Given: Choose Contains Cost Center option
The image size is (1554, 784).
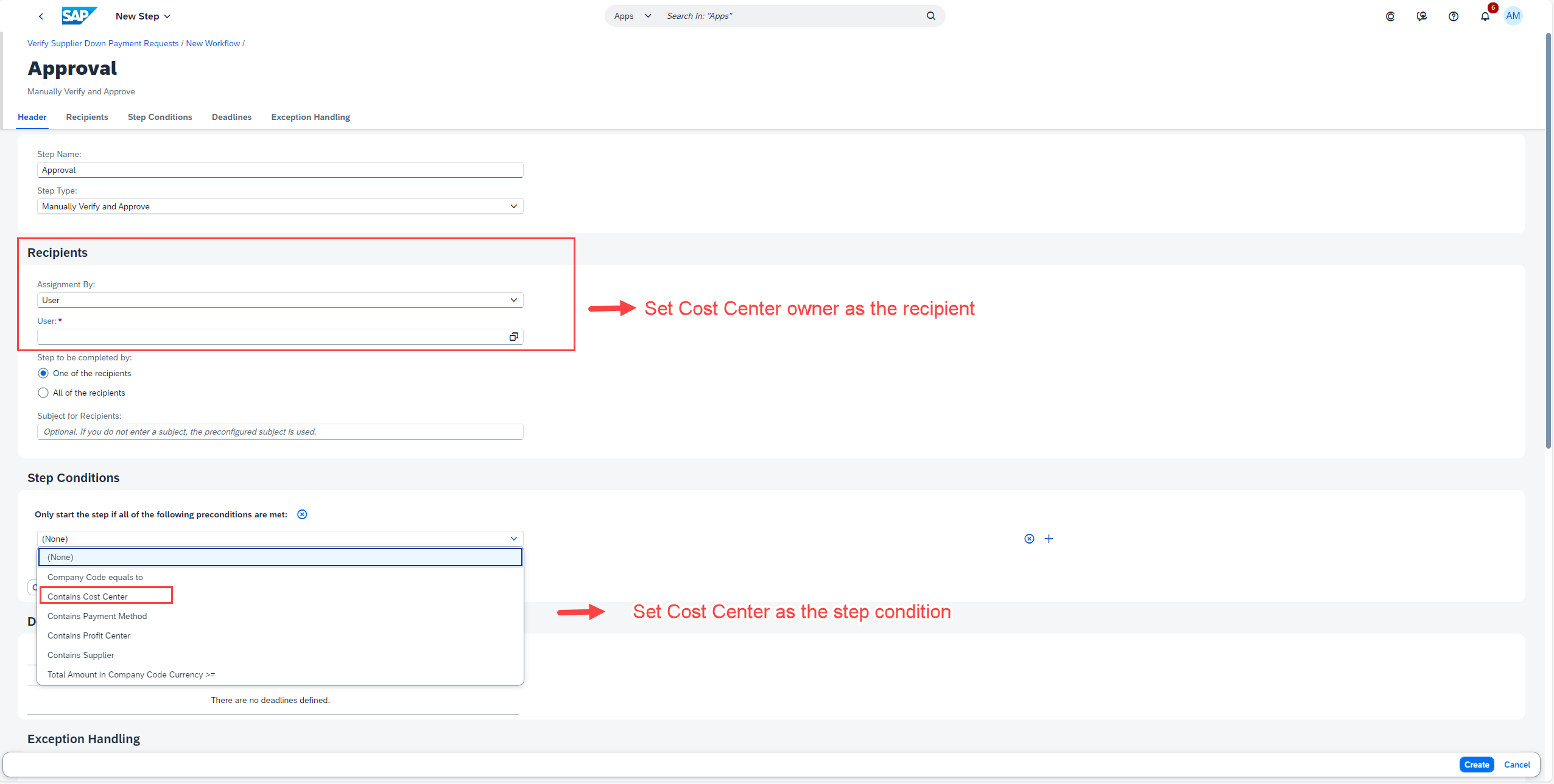Looking at the screenshot, I should (280, 597).
